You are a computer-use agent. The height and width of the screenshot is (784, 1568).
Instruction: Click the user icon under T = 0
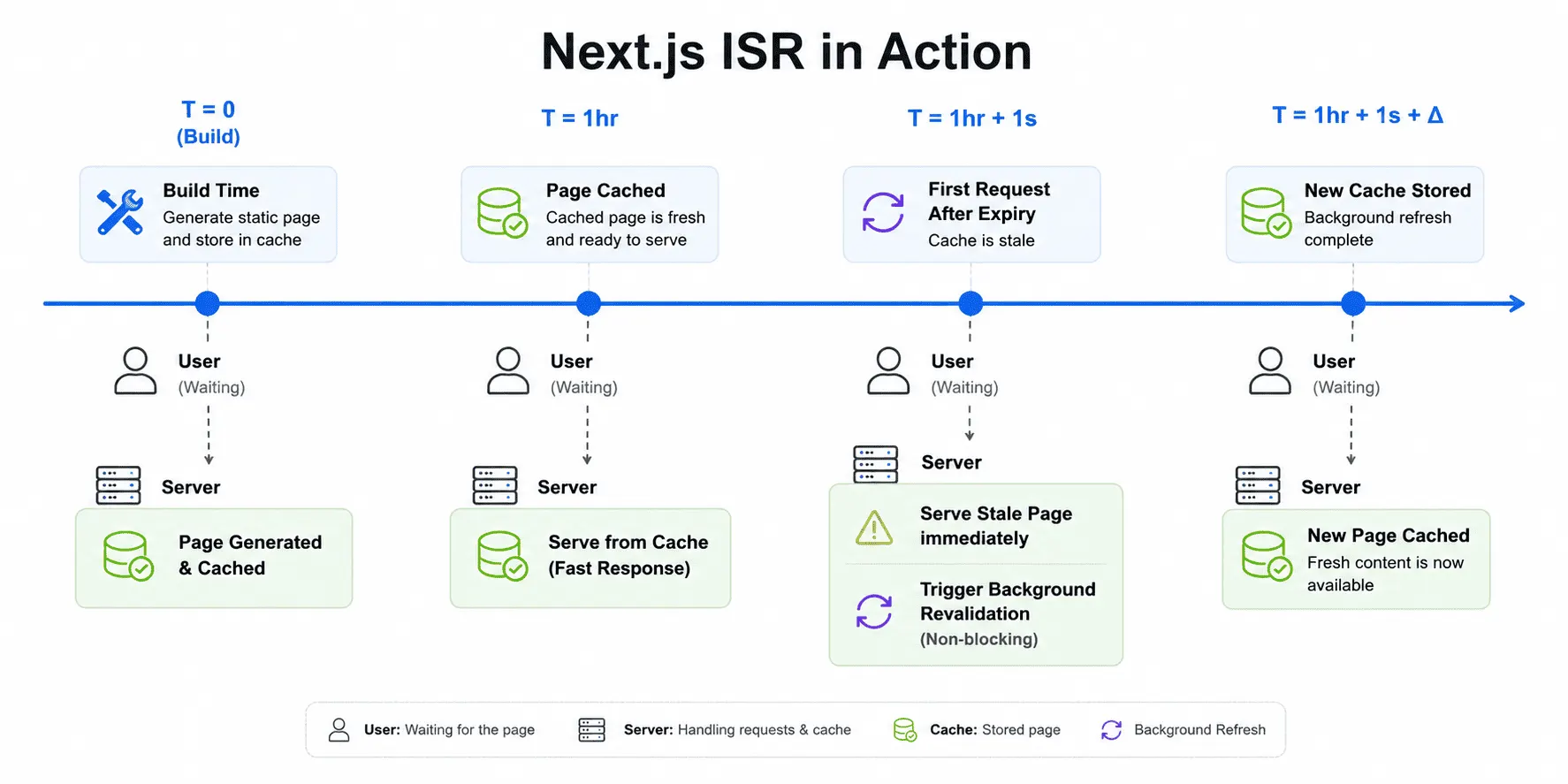pos(135,371)
